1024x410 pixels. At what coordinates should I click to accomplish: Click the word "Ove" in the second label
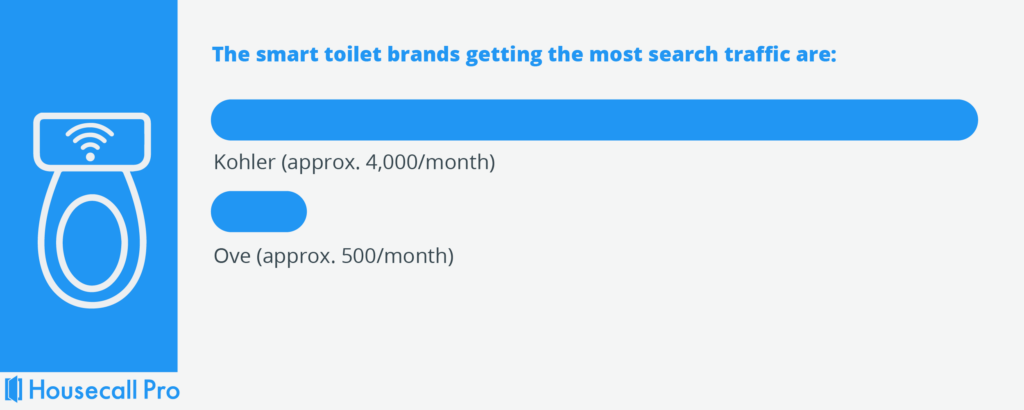[x=232, y=257]
